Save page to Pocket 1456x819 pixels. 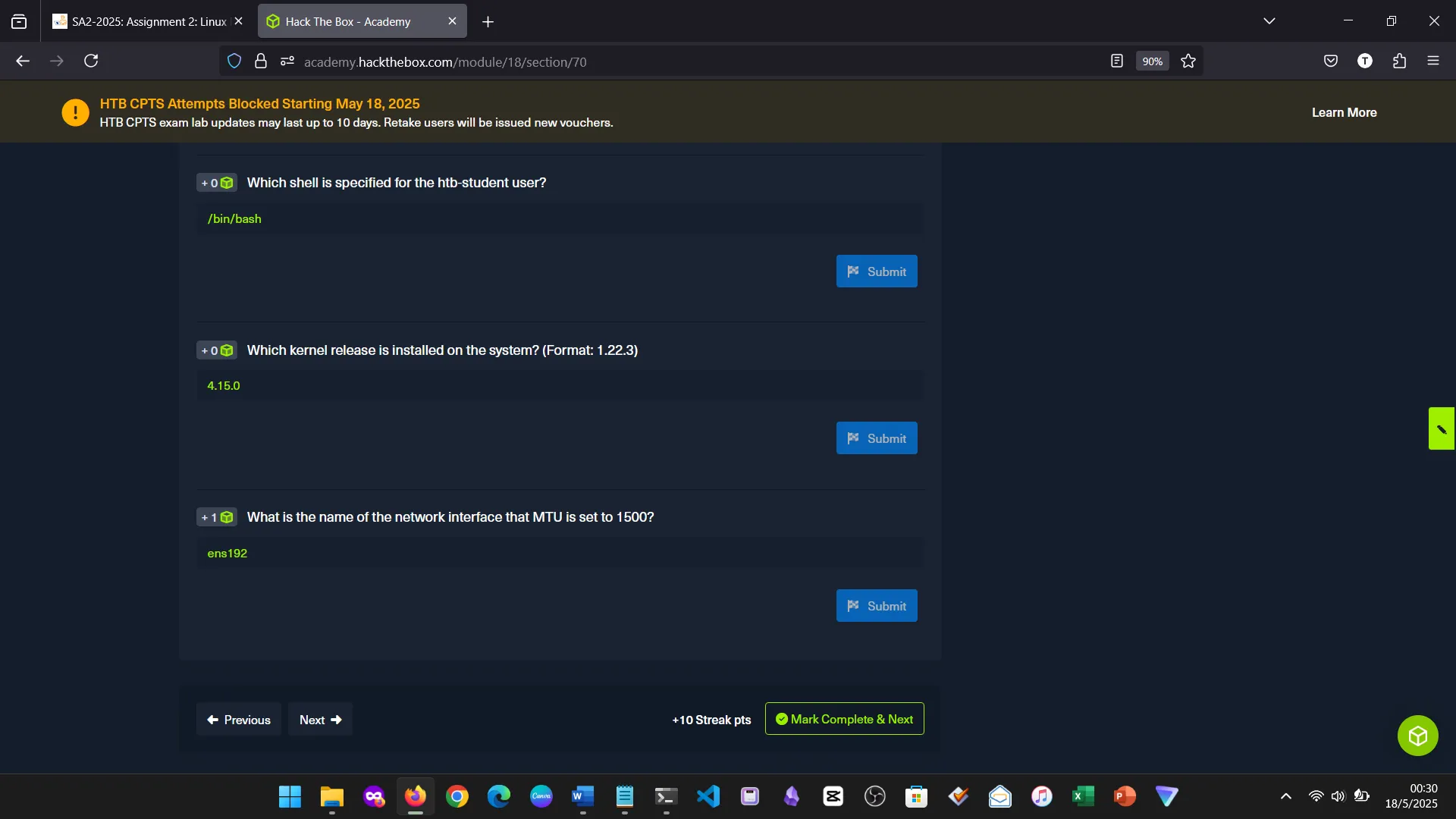click(1330, 61)
